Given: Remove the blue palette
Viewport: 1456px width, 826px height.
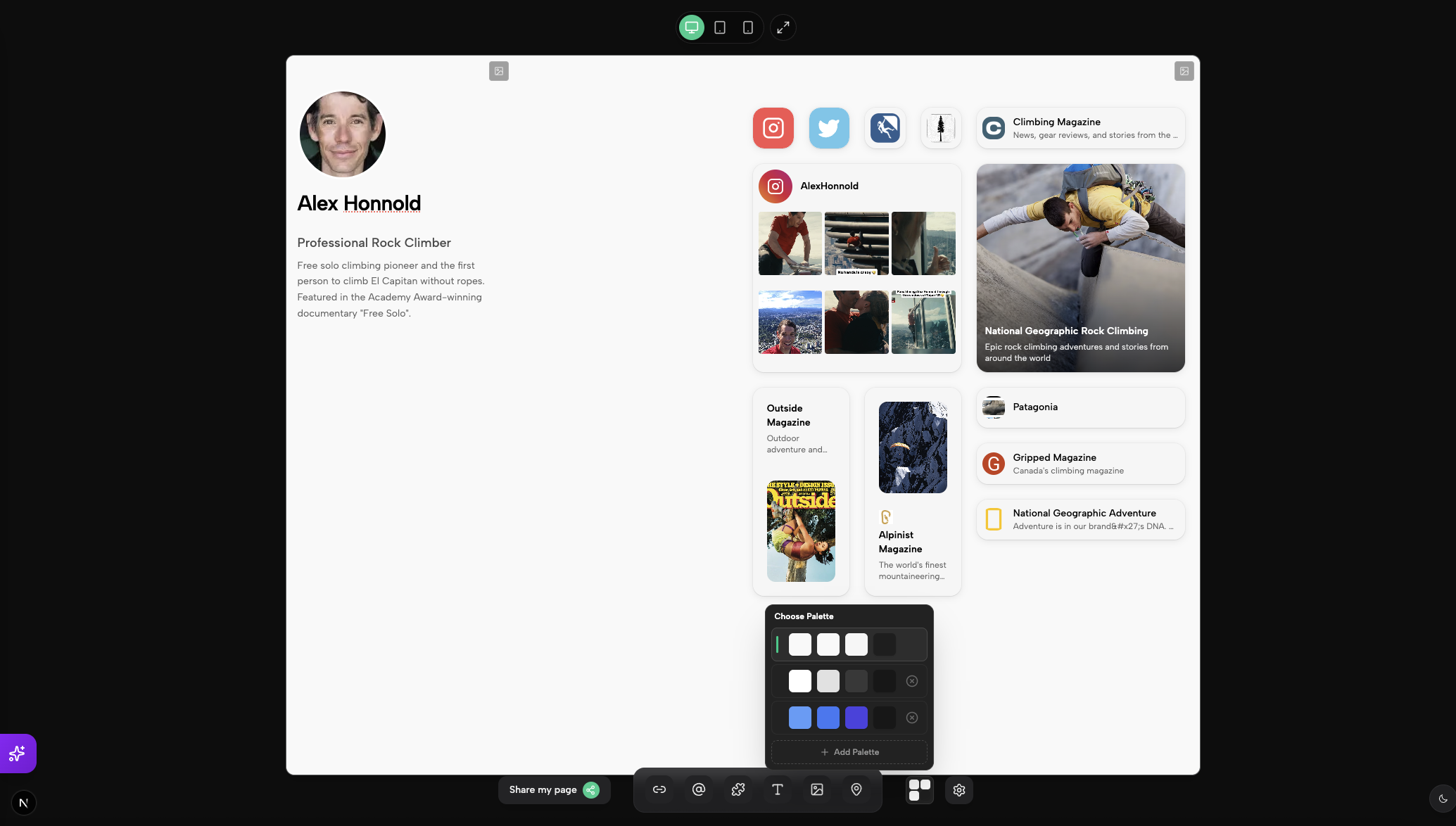Looking at the screenshot, I should click(911, 718).
